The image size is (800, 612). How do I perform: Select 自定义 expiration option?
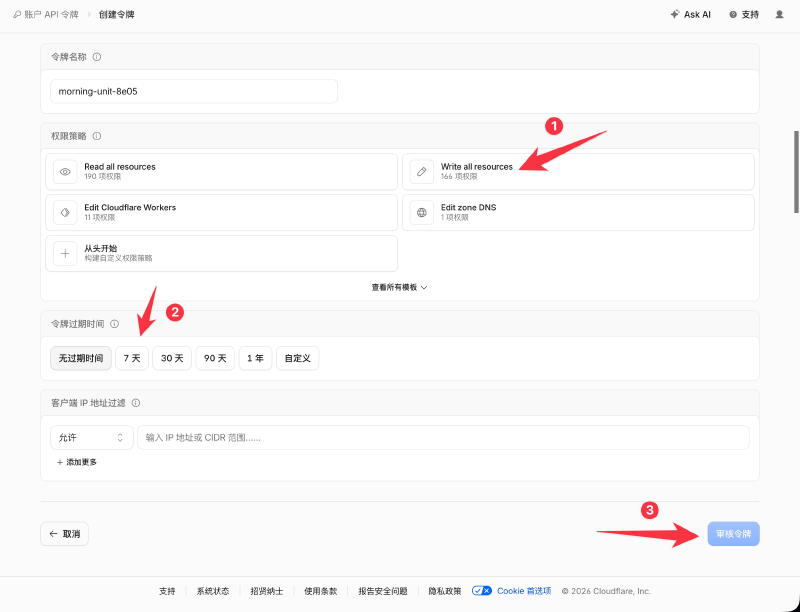pyautogui.click(x=297, y=358)
